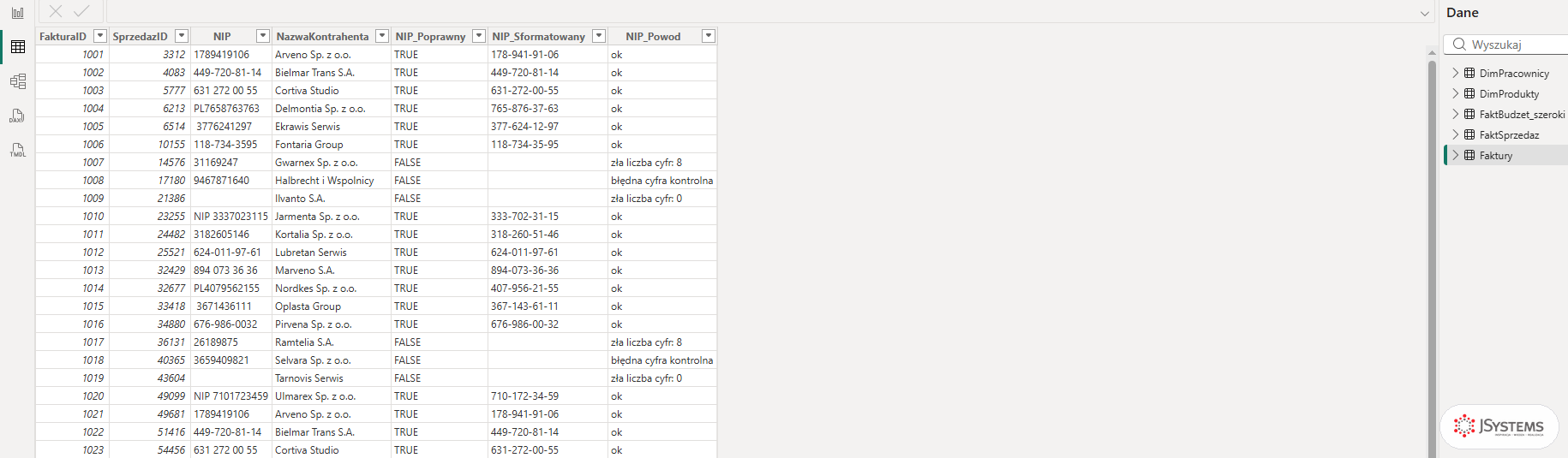Expand the DimProdukty table node
The width and height of the screenshot is (1568, 458).
pyautogui.click(x=1455, y=93)
